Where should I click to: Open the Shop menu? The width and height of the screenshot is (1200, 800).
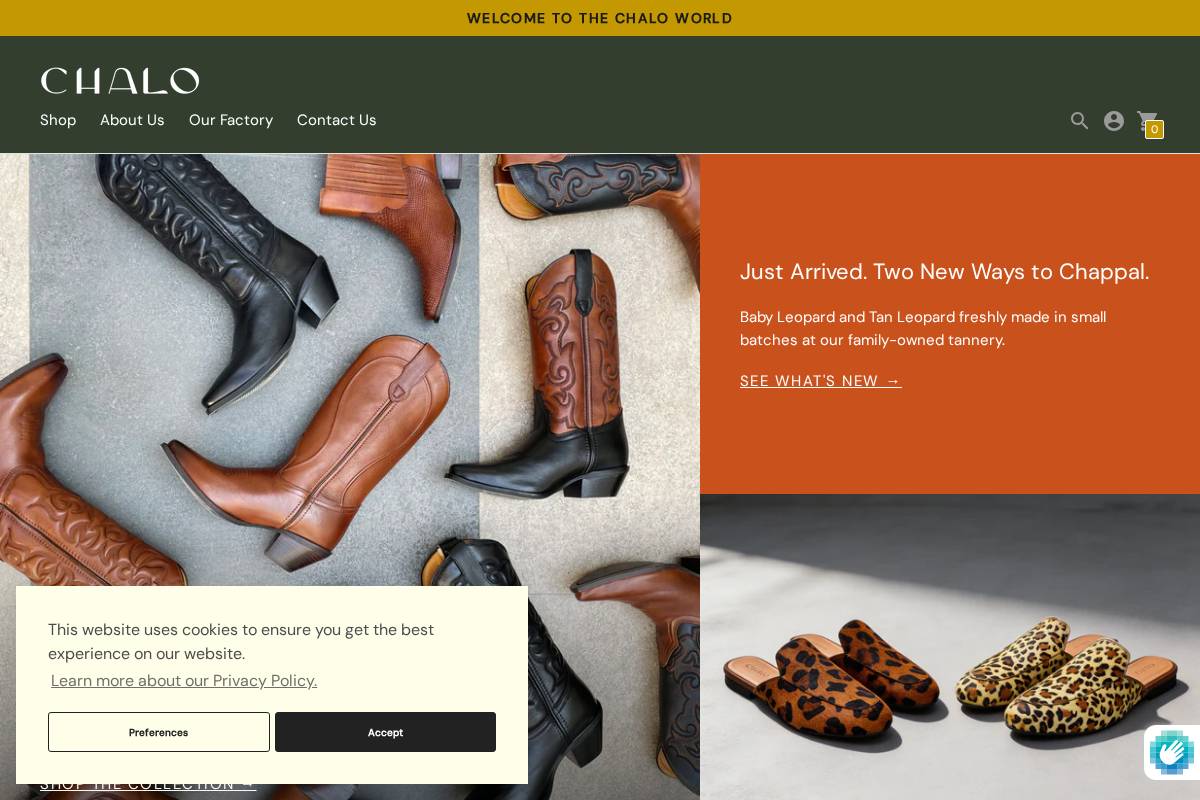pos(58,120)
